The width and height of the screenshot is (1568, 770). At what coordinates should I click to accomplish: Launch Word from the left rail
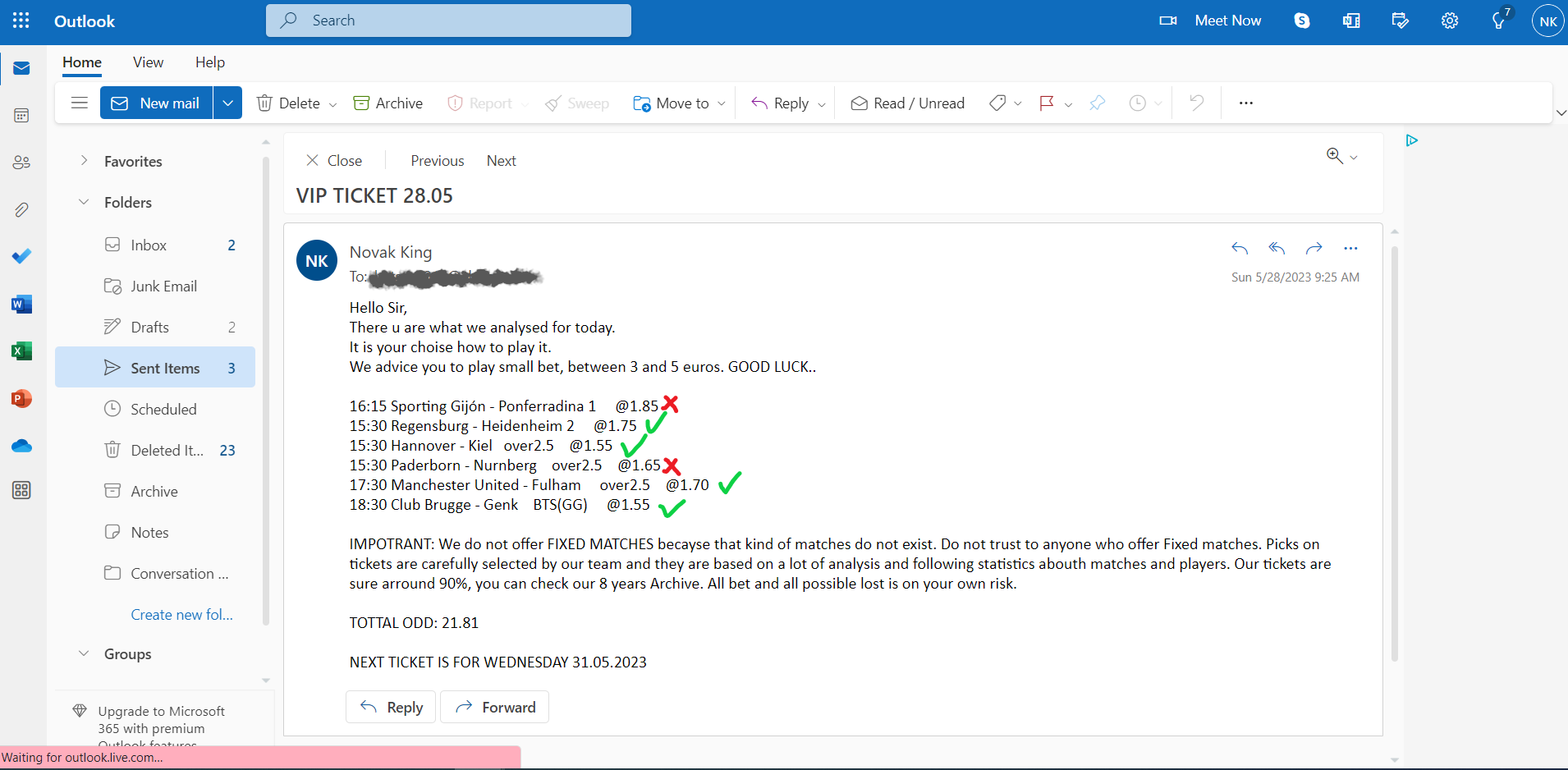pyautogui.click(x=21, y=305)
